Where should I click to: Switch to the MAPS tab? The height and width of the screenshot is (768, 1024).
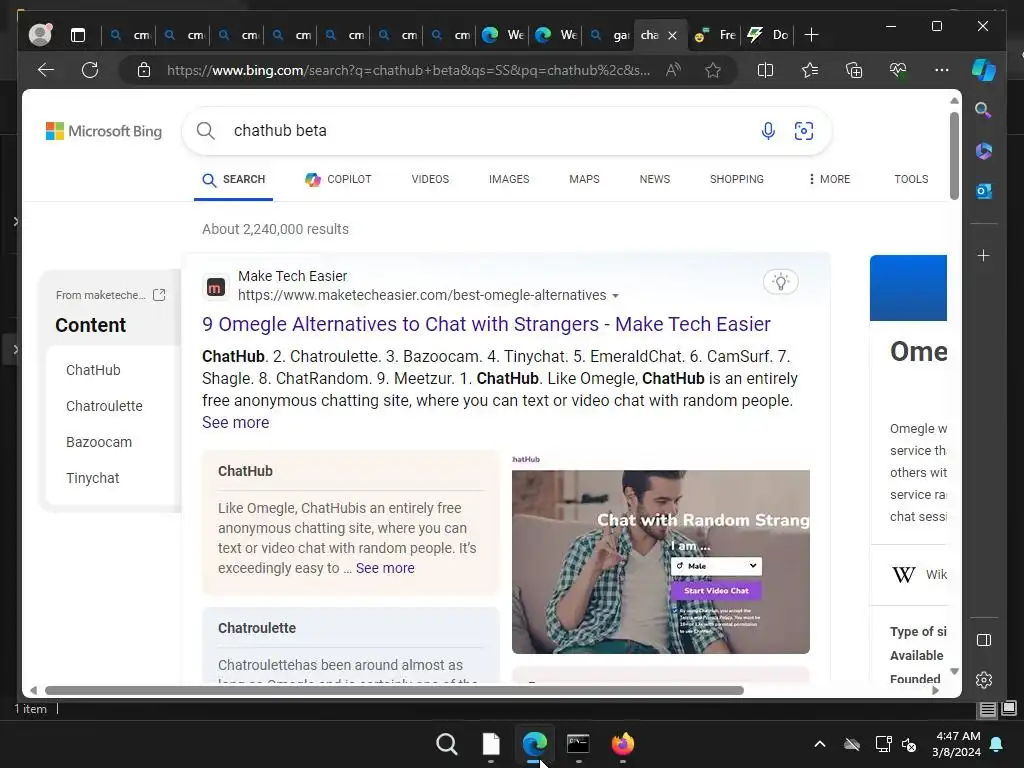point(584,179)
